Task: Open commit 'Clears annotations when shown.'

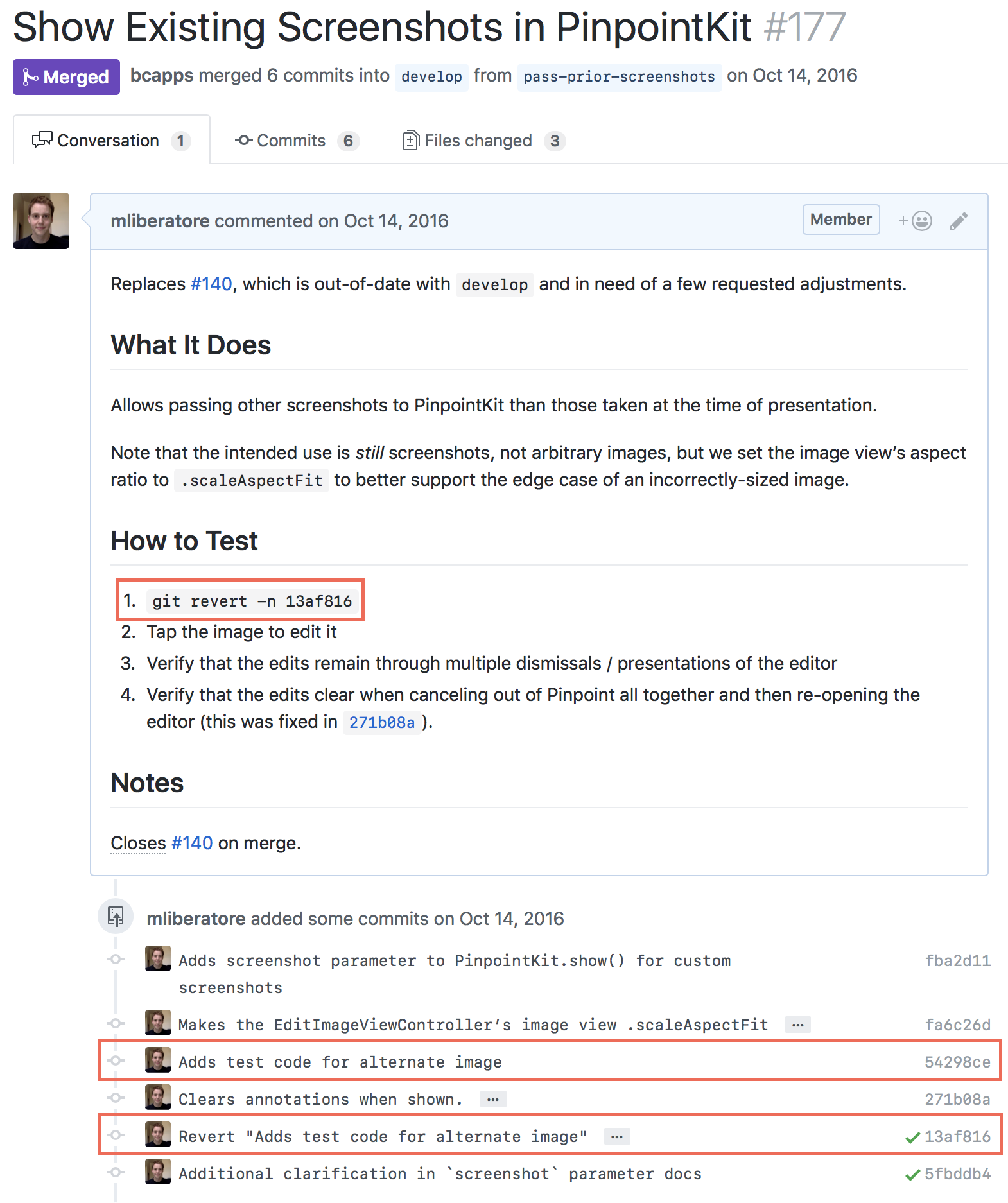Action: [321, 1099]
